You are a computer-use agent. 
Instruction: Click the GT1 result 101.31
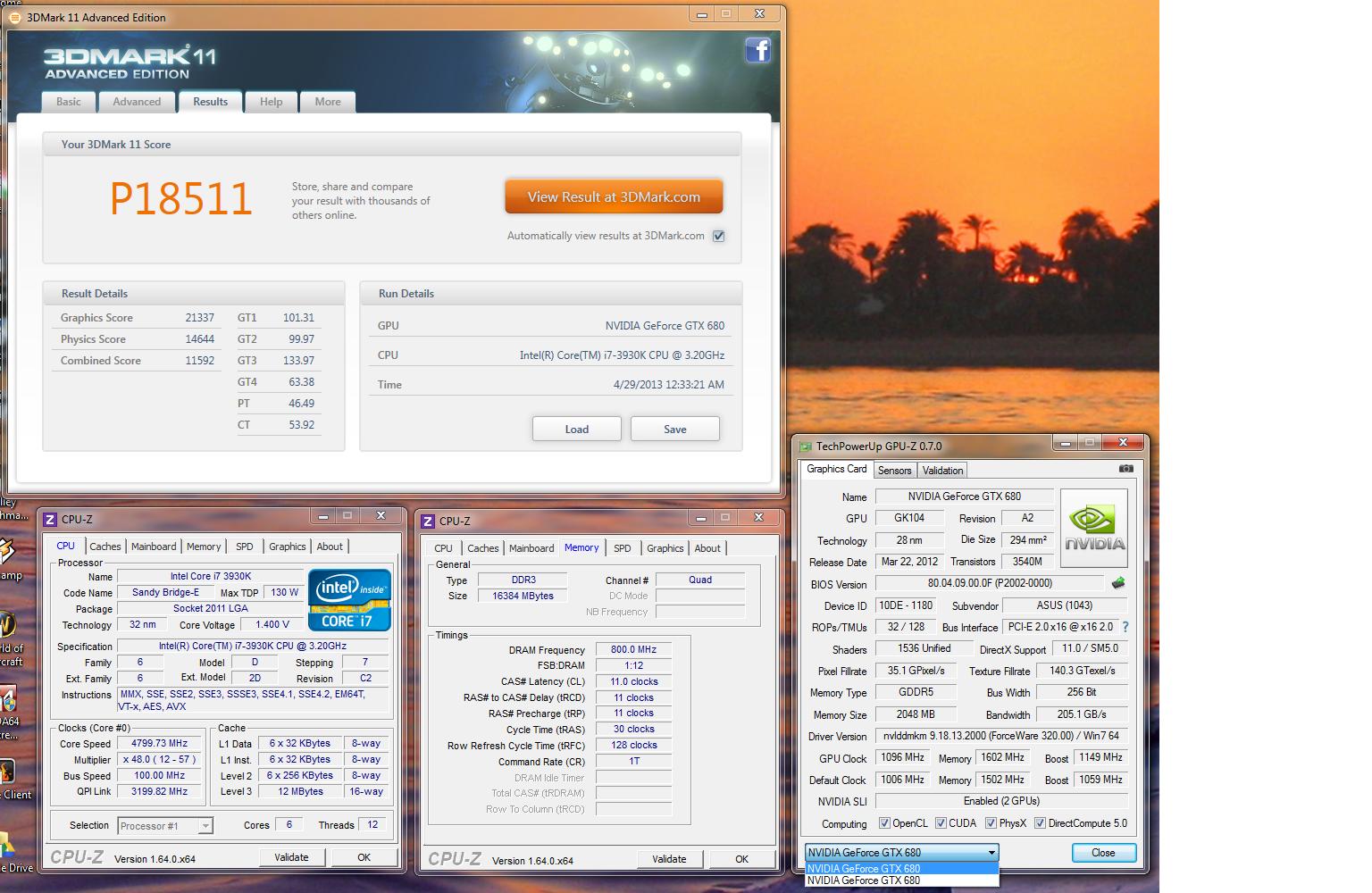298,318
